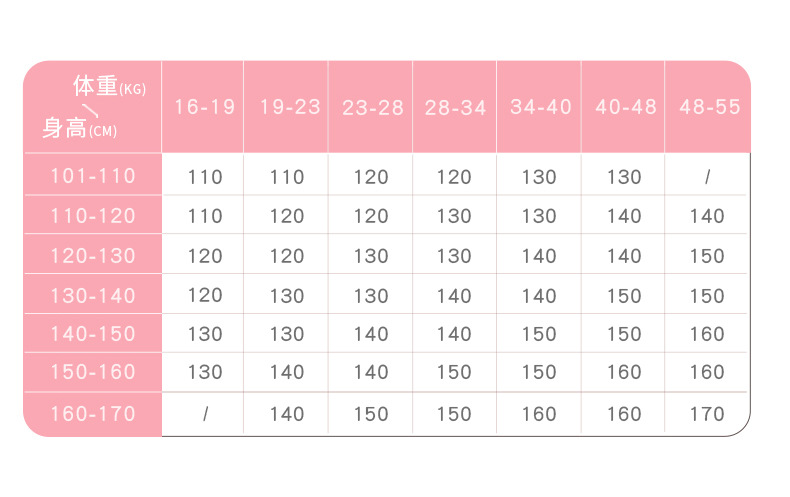Select the 140-150 height row header
Screen dimensions: 790x497
[x=93, y=334]
